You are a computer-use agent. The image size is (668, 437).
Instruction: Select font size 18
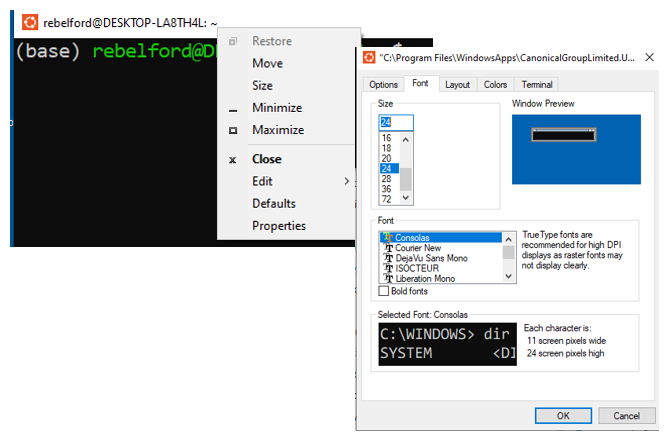pos(389,148)
